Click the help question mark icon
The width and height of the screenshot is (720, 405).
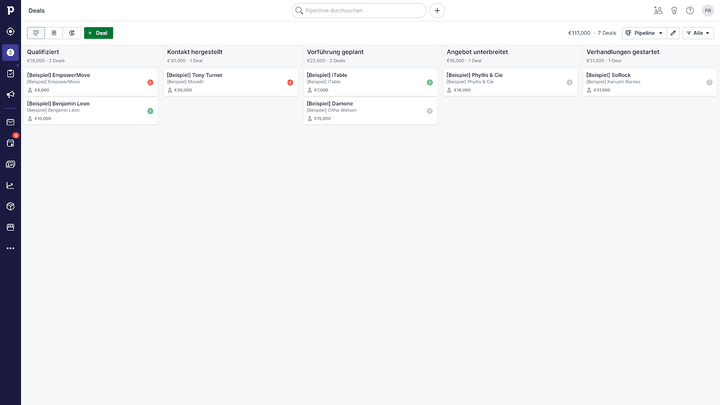click(690, 10)
